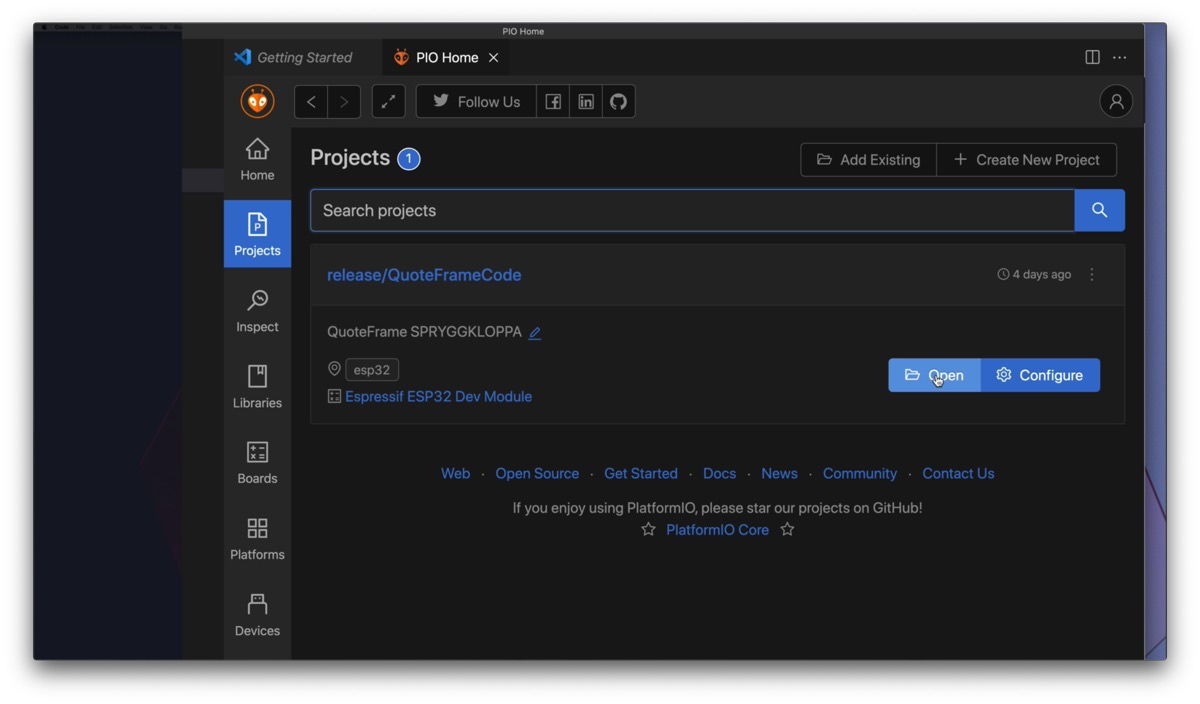Click the Community footer link

pyautogui.click(x=860, y=474)
